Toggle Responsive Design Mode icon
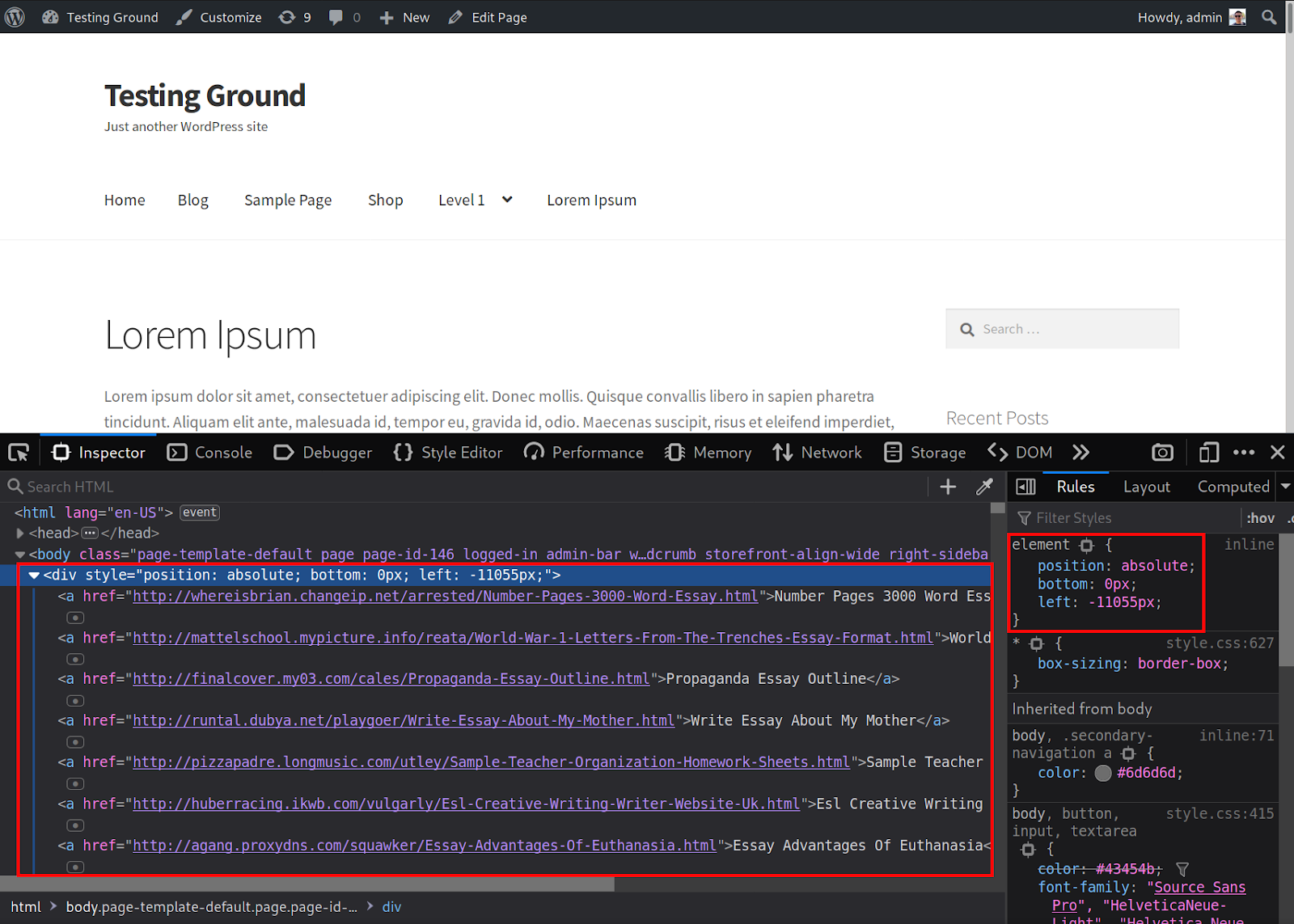The width and height of the screenshot is (1294, 924). (x=1208, y=453)
